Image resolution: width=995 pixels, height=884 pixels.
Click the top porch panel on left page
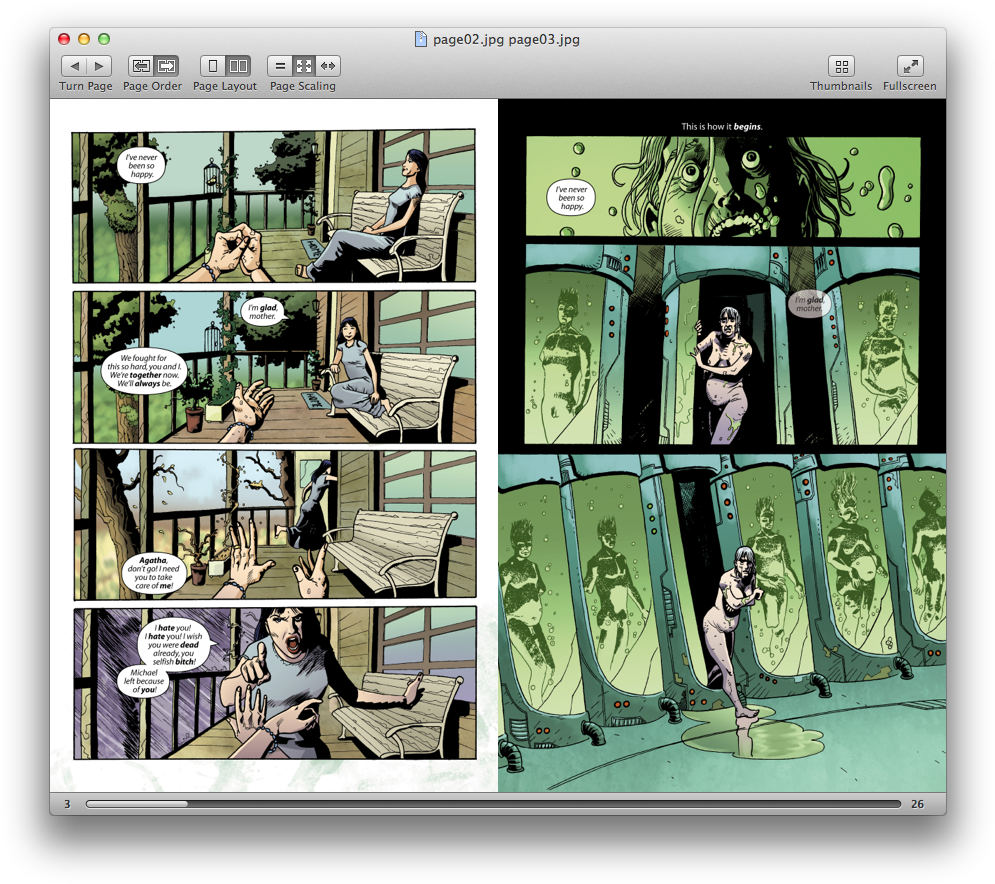tap(273, 206)
